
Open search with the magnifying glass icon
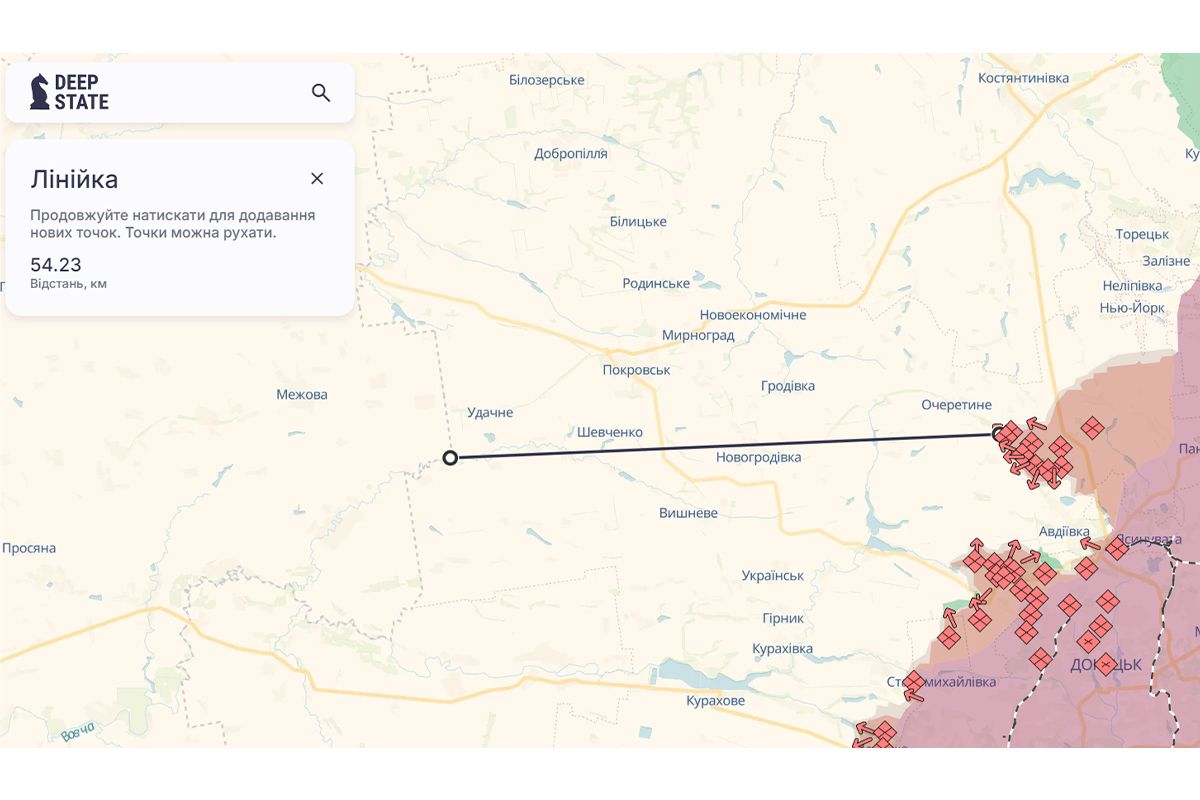[x=321, y=93]
